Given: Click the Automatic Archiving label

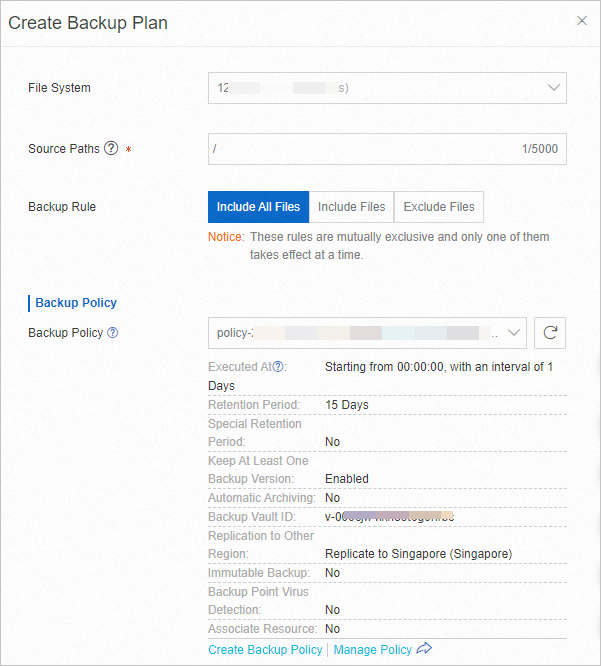Looking at the screenshot, I should [262, 498].
